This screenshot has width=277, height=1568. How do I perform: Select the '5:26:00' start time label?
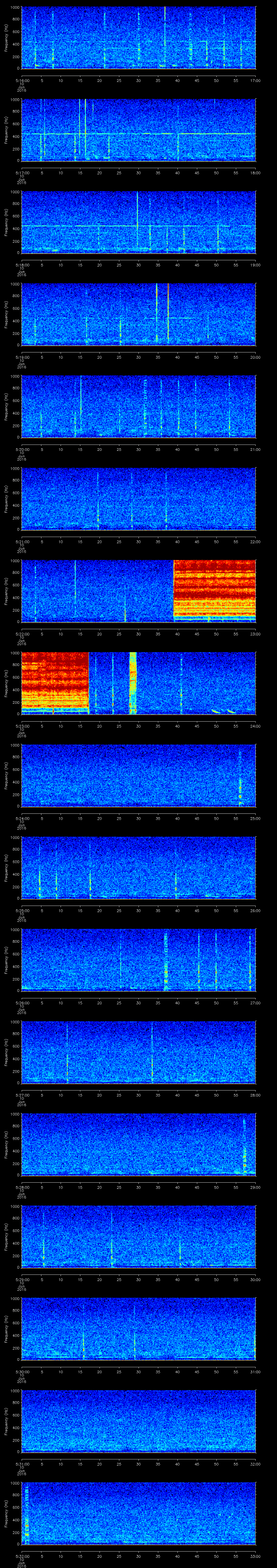click(22, 1003)
